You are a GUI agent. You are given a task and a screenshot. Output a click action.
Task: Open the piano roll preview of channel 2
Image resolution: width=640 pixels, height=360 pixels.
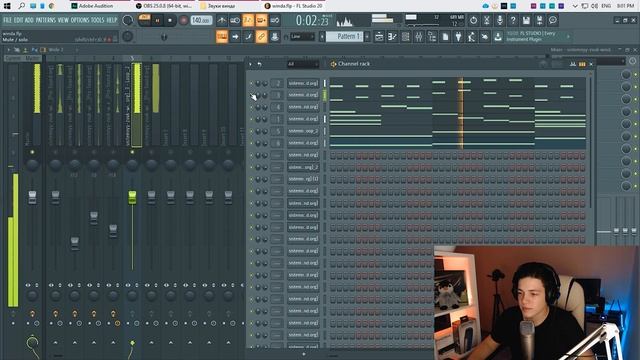pyautogui.click(x=458, y=83)
